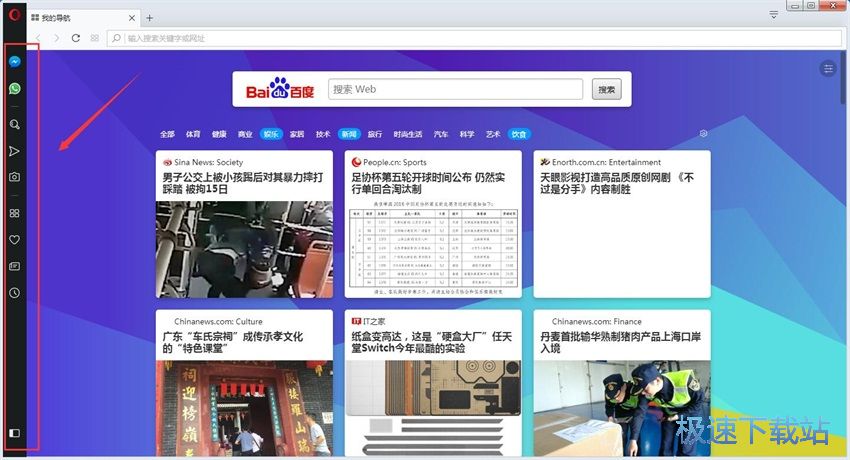Open personal news icon in sidebar
850x460 pixels.
click(15, 266)
